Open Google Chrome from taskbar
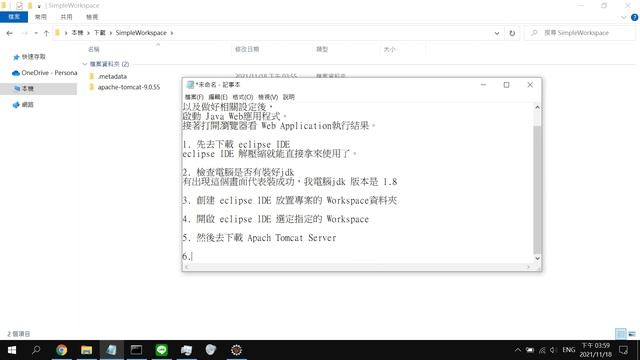This screenshot has height=360, width=640. (x=62, y=350)
